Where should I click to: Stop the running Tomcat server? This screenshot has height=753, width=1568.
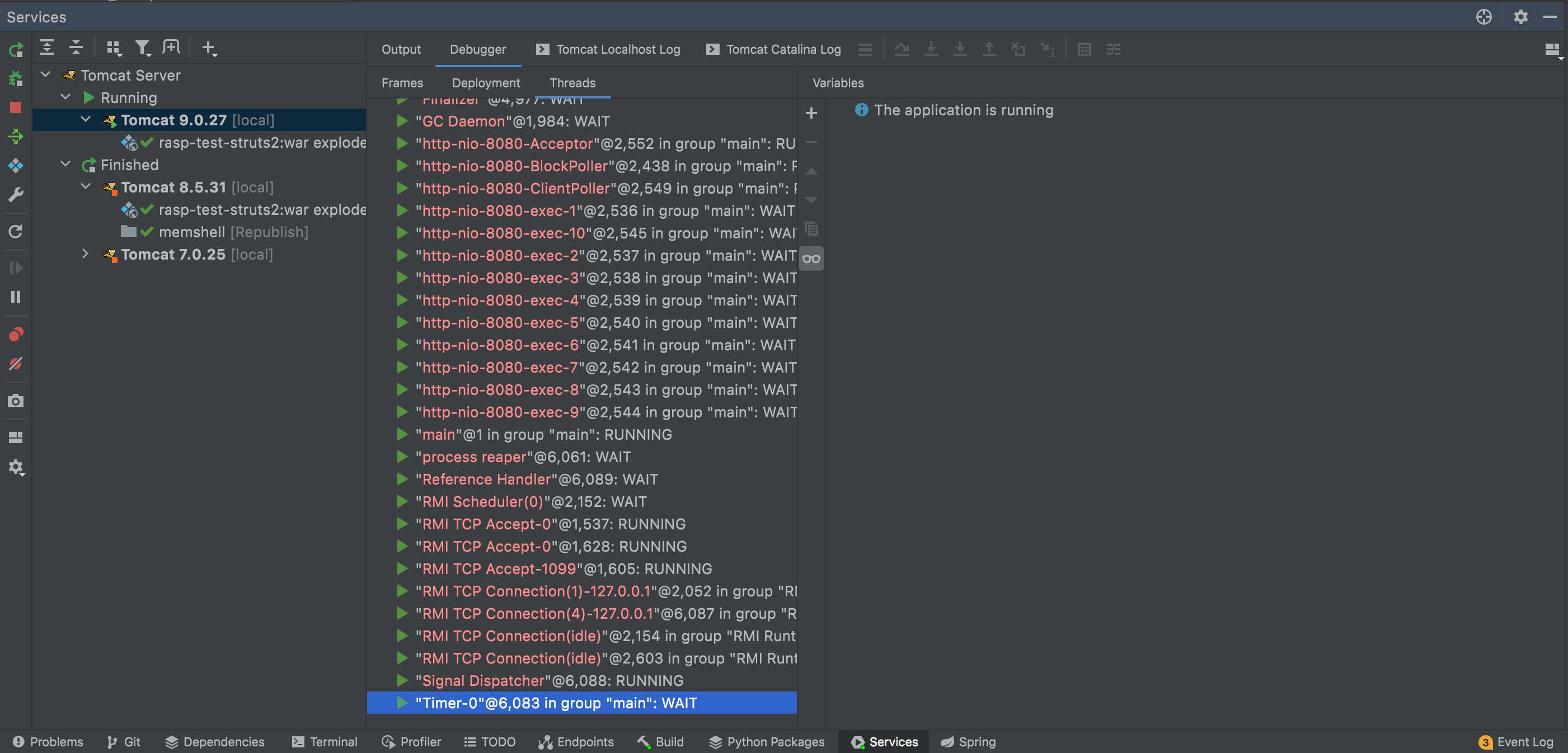pyautogui.click(x=16, y=108)
